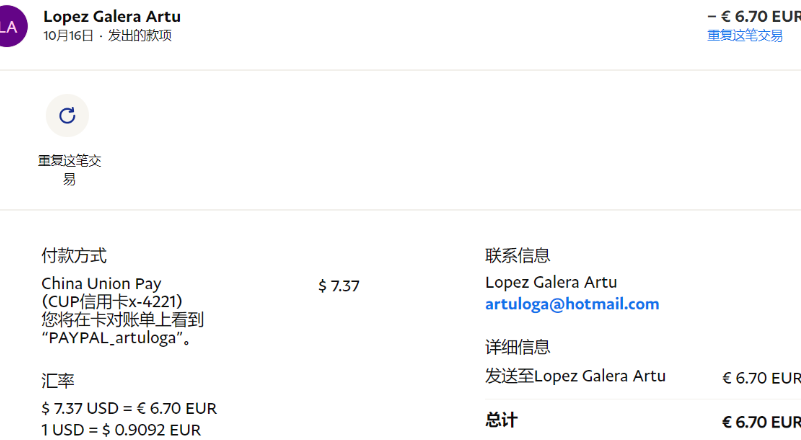
Task: Click the 重复这笔交易 label under the repeat icon
Action: 70,170
